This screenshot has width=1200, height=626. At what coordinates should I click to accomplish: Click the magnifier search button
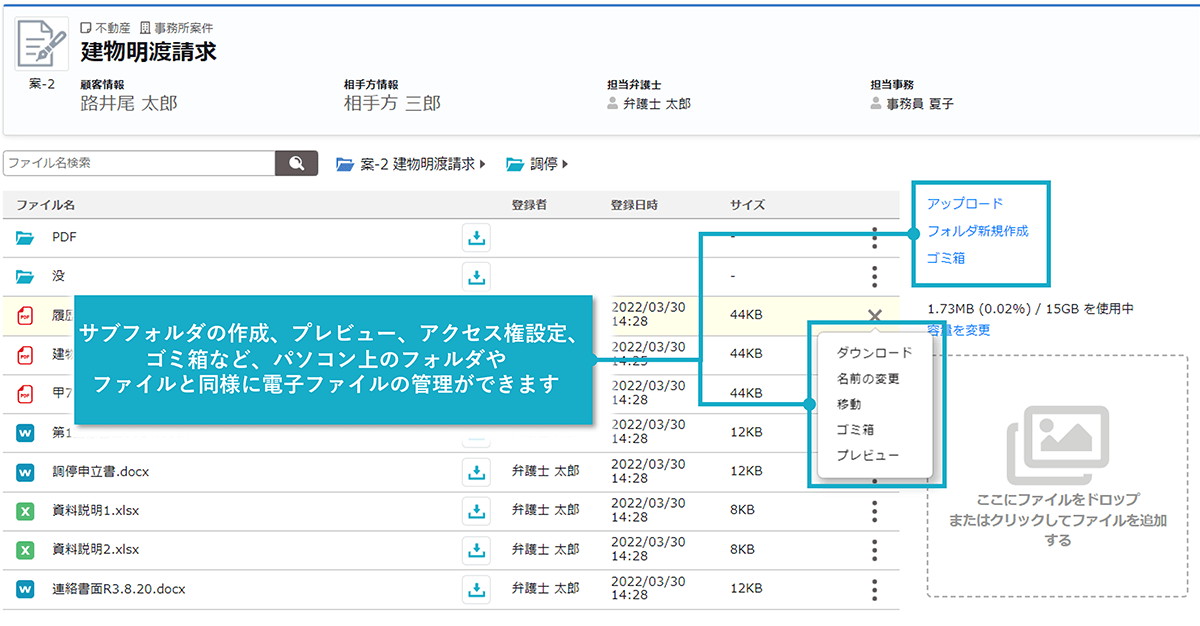pyautogui.click(x=296, y=163)
